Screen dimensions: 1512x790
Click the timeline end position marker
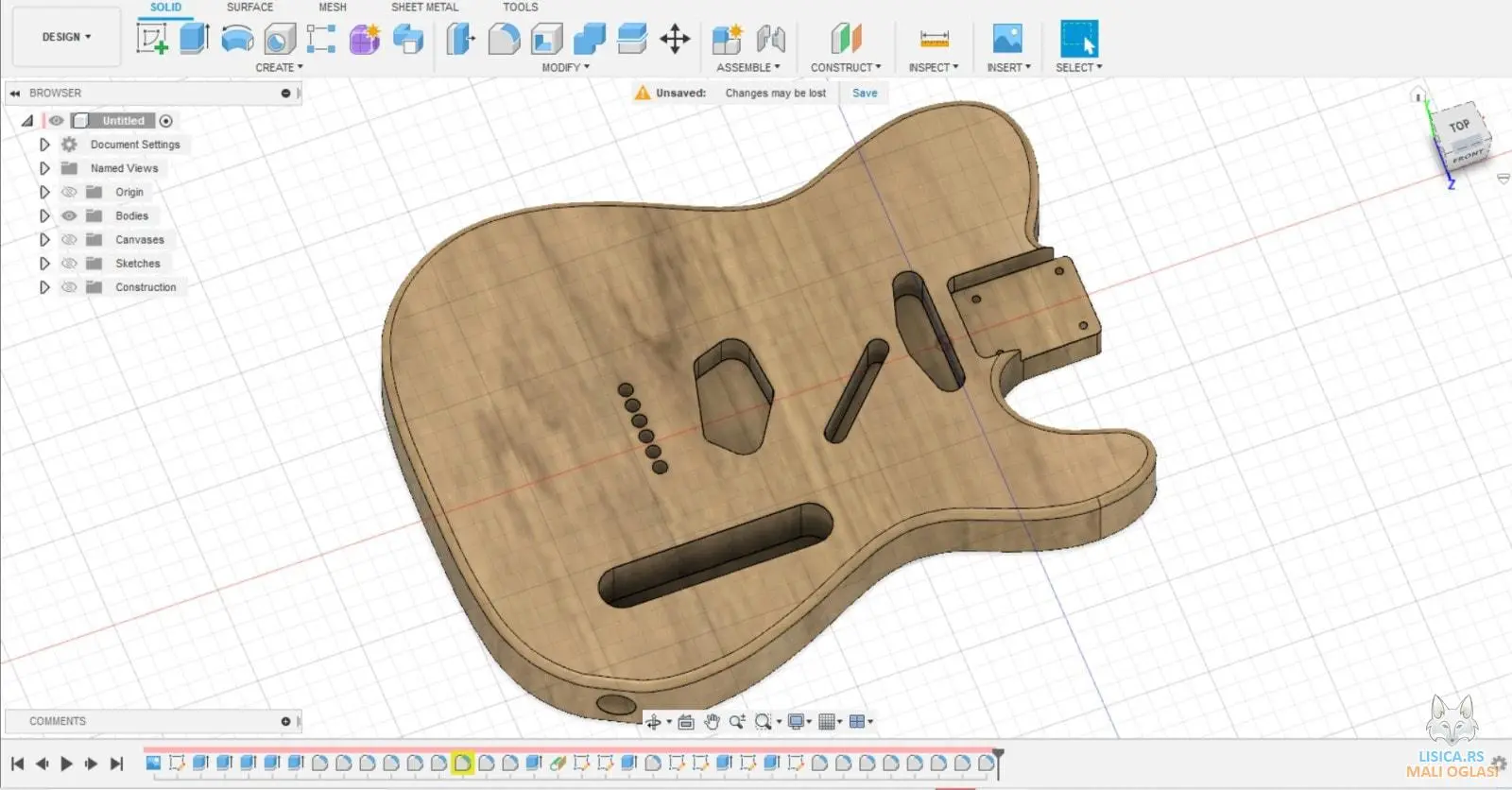click(998, 762)
